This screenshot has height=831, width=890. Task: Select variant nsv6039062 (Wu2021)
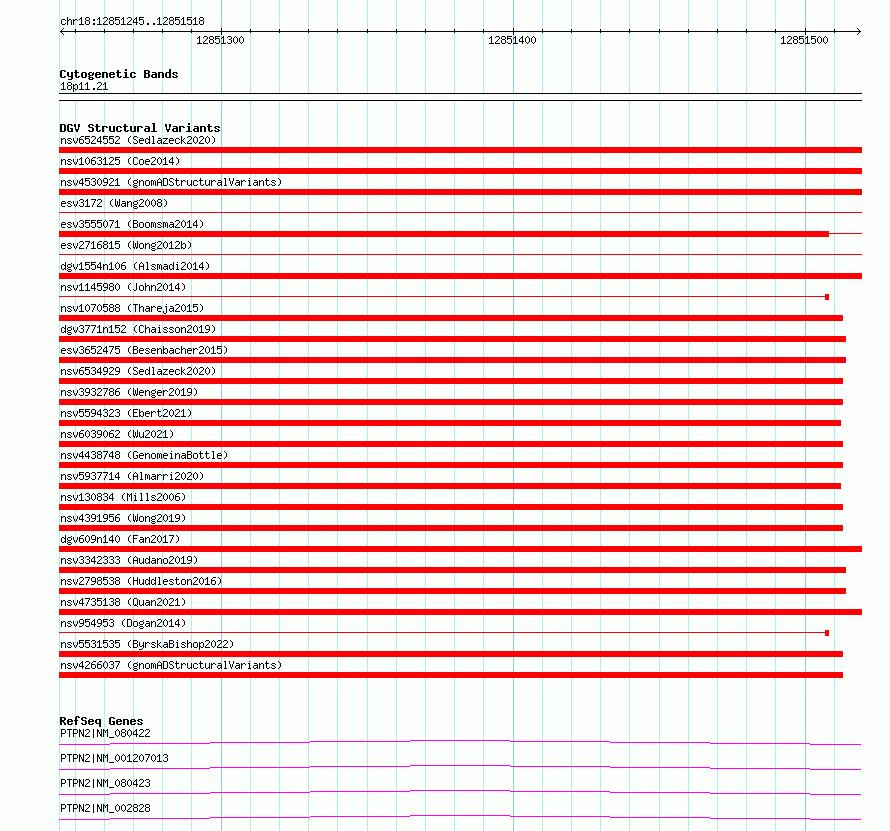[117, 434]
